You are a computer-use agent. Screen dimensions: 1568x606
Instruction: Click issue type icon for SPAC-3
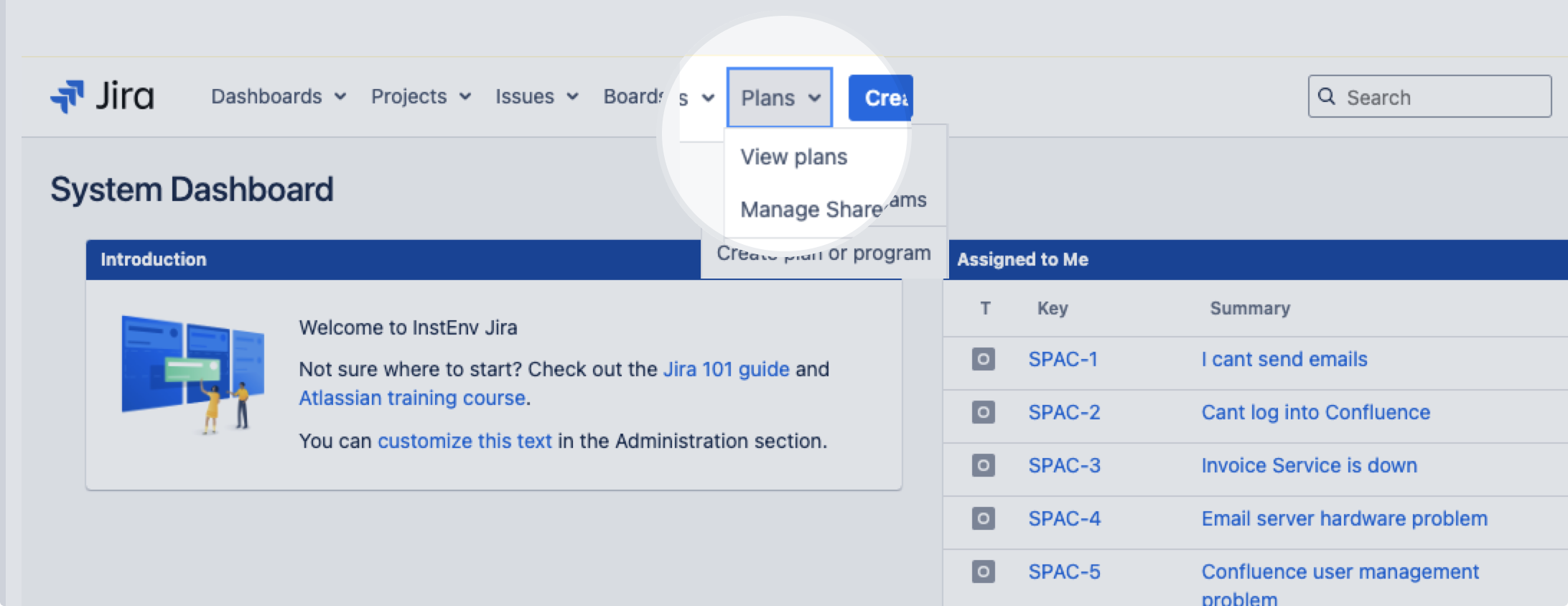click(983, 465)
